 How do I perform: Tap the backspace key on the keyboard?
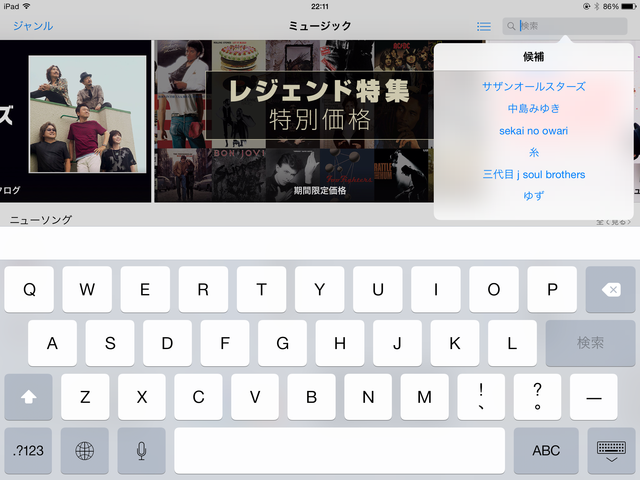click(x=610, y=289)
